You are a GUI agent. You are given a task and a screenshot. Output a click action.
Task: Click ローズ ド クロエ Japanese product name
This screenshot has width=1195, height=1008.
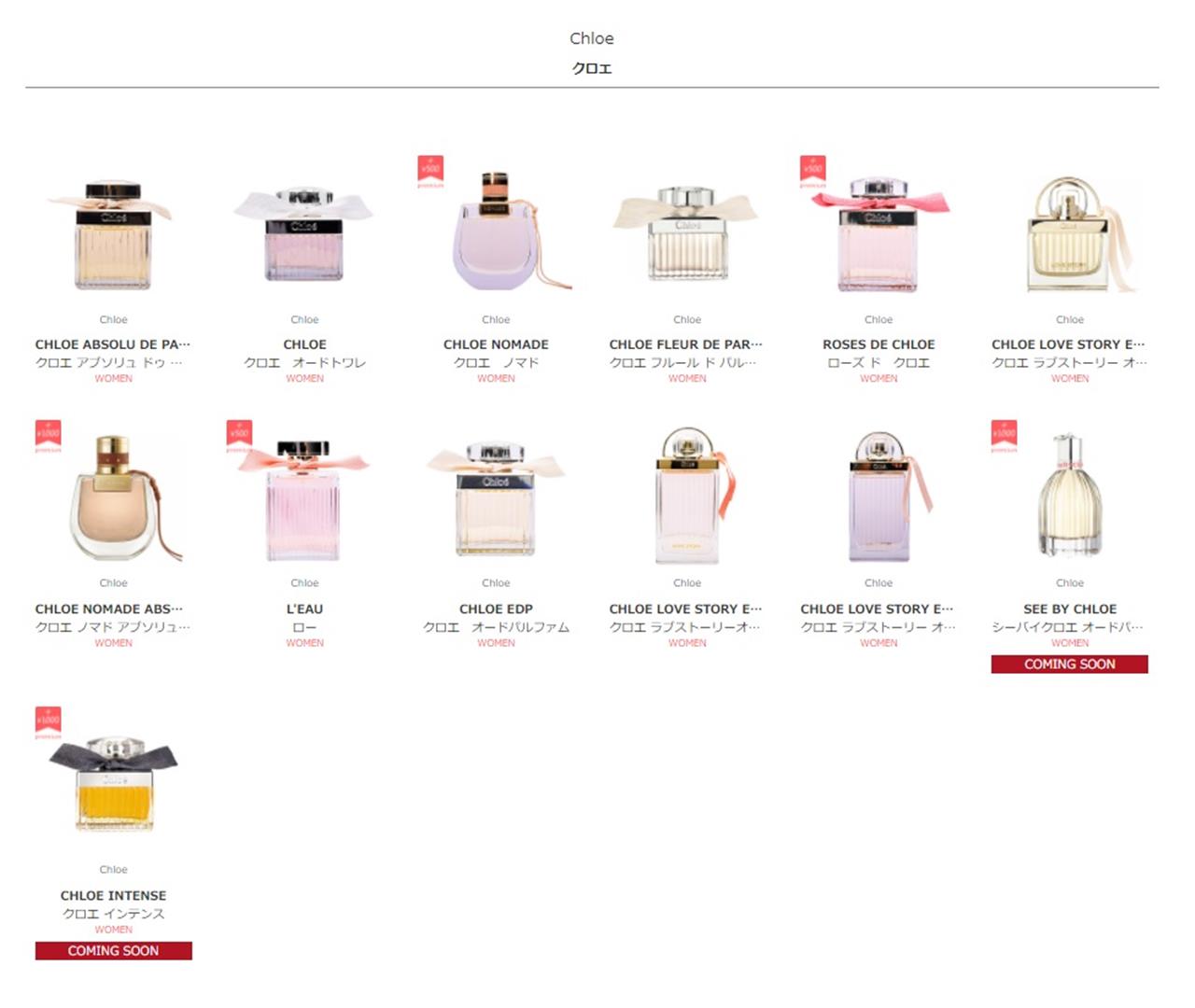(879, 362)
